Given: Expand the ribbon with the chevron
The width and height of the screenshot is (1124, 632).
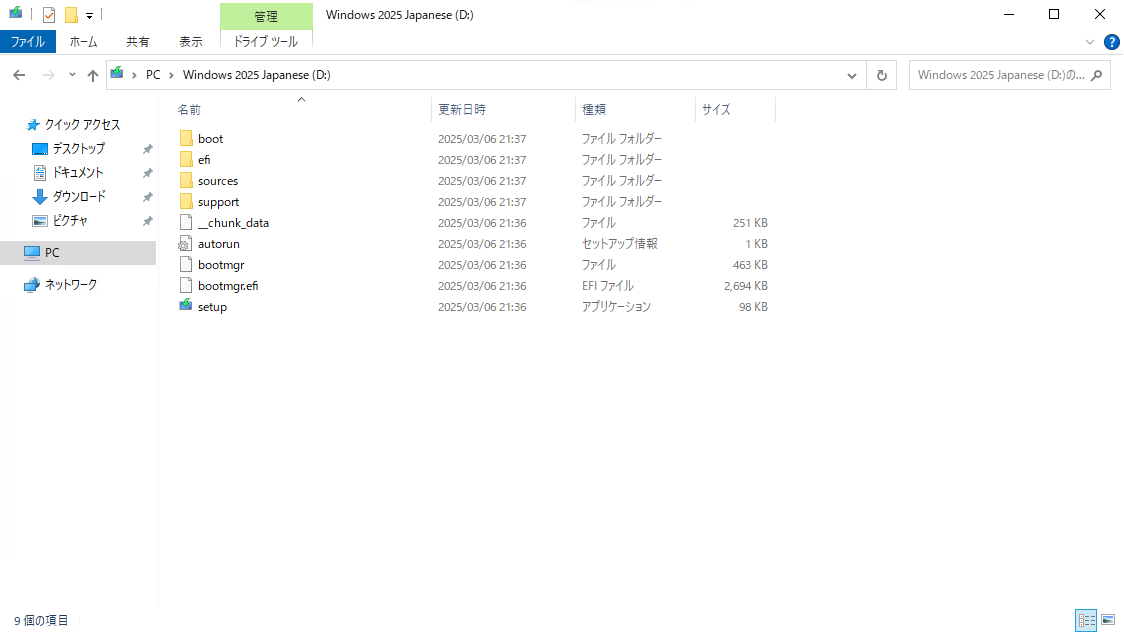Looking at the screenshot, I should 1090,42.
